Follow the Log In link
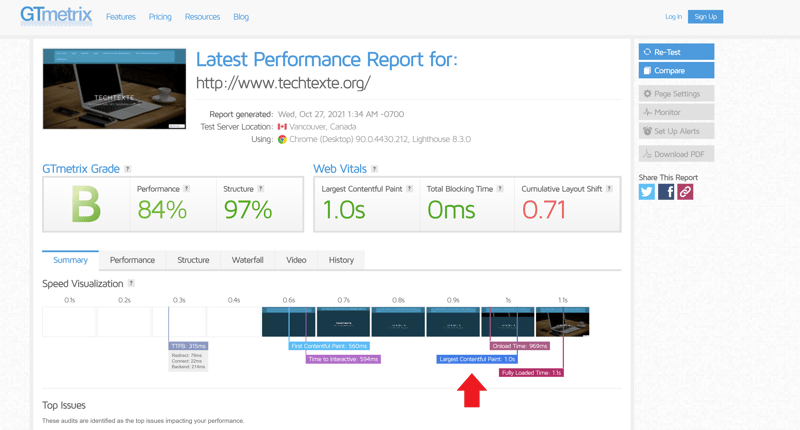The image size is (800, 430). pos(673,17)
